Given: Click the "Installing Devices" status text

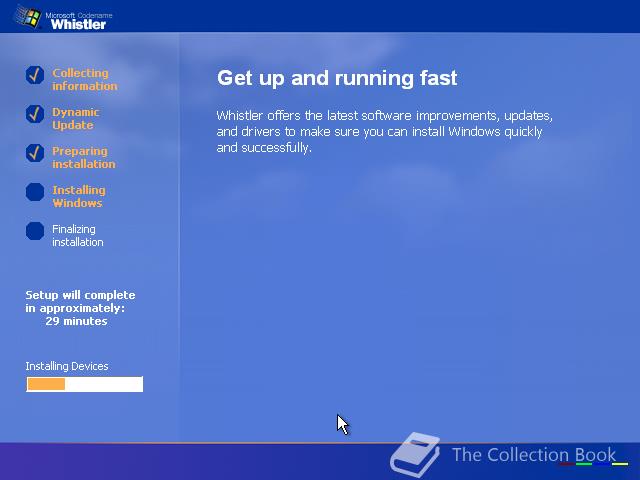Looking at the screenshot, I should coord(67,366).
